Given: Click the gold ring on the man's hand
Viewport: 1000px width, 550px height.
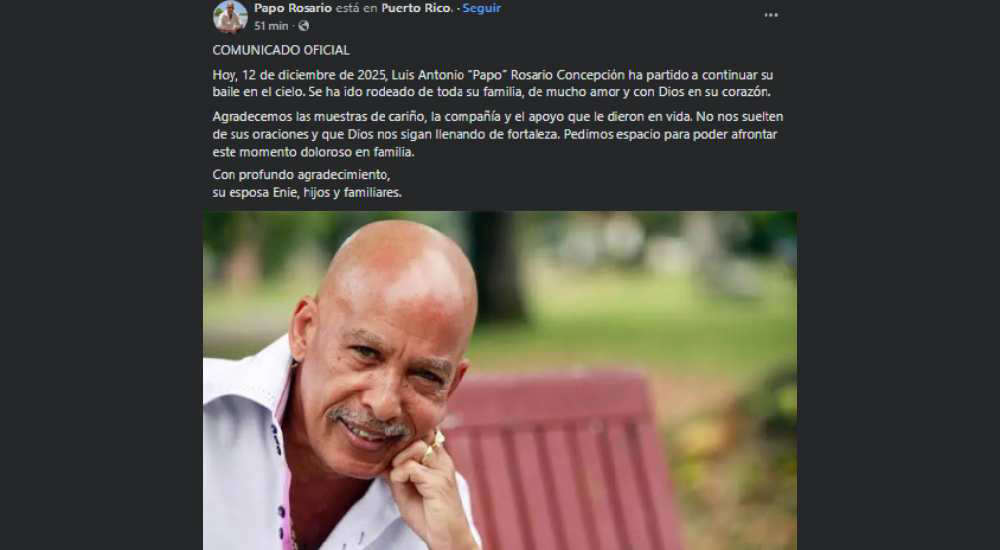Looking at the screenshot, I should coord(434,443).
